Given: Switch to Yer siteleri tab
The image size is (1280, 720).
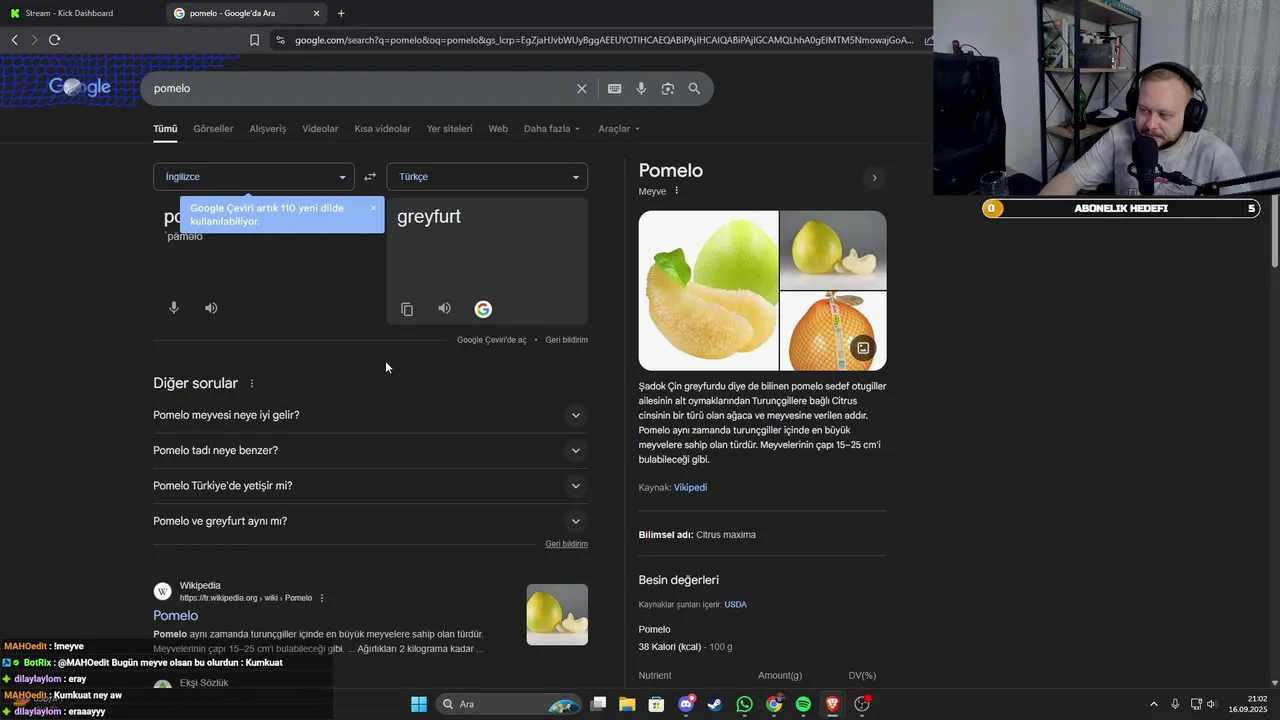Looking at the screenshot, I should tap(449, 129).
